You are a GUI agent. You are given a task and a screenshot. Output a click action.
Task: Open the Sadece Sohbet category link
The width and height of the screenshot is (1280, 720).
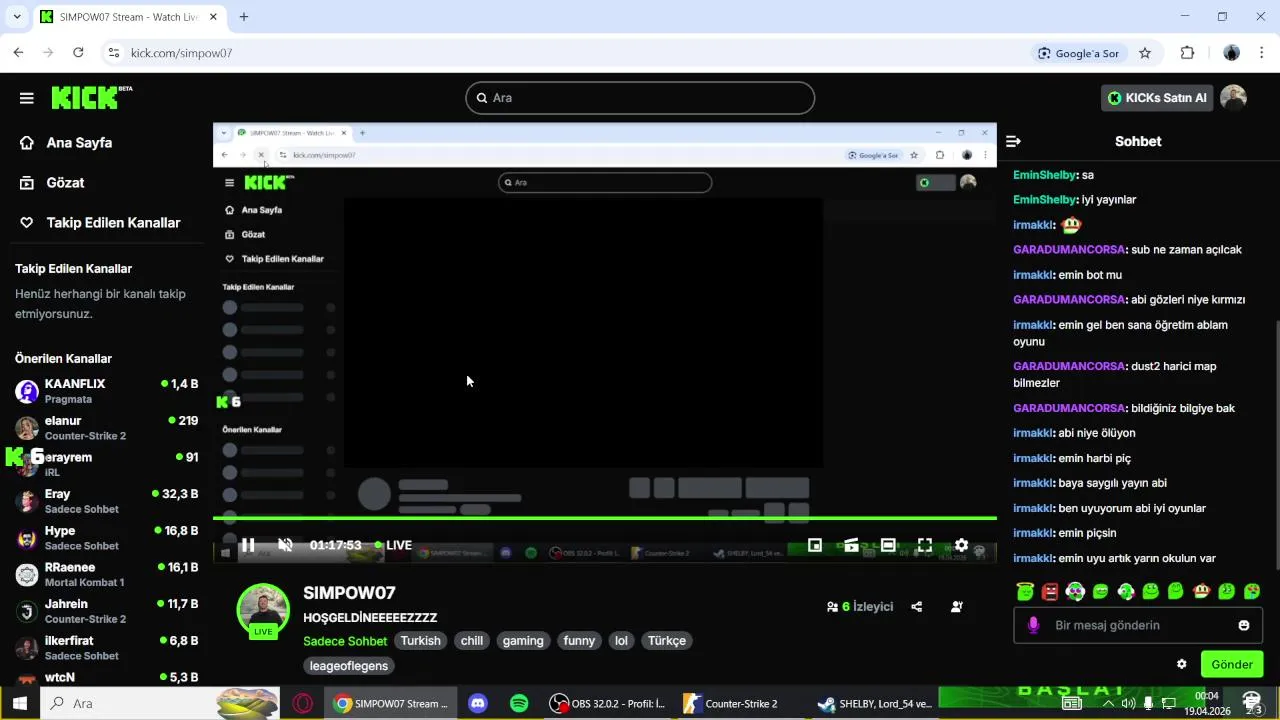point(345,641)
